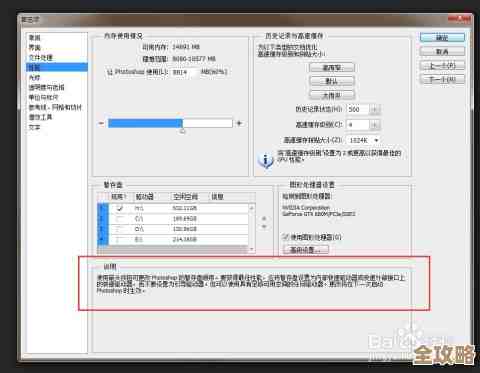Click the 214.38GB free space cell
The height and width of the screenshot is (373, 480).
(185, 239)
